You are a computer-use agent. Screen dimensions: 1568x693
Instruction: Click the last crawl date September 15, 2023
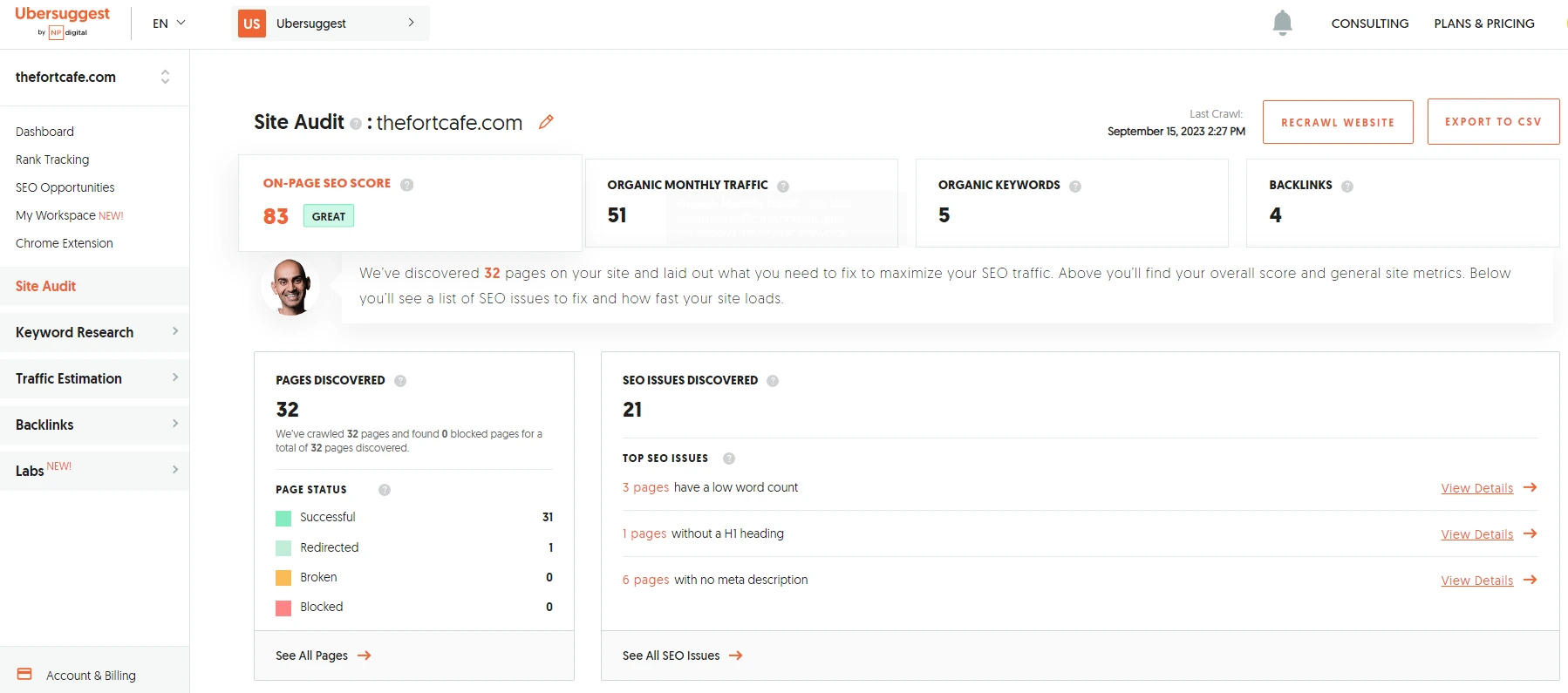(1176, 132)
